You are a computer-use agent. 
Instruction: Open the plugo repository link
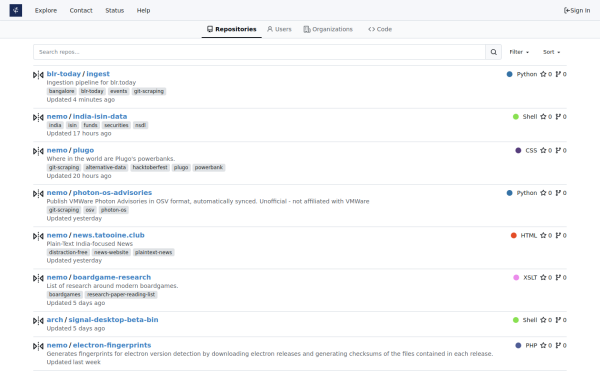(83, 150)
